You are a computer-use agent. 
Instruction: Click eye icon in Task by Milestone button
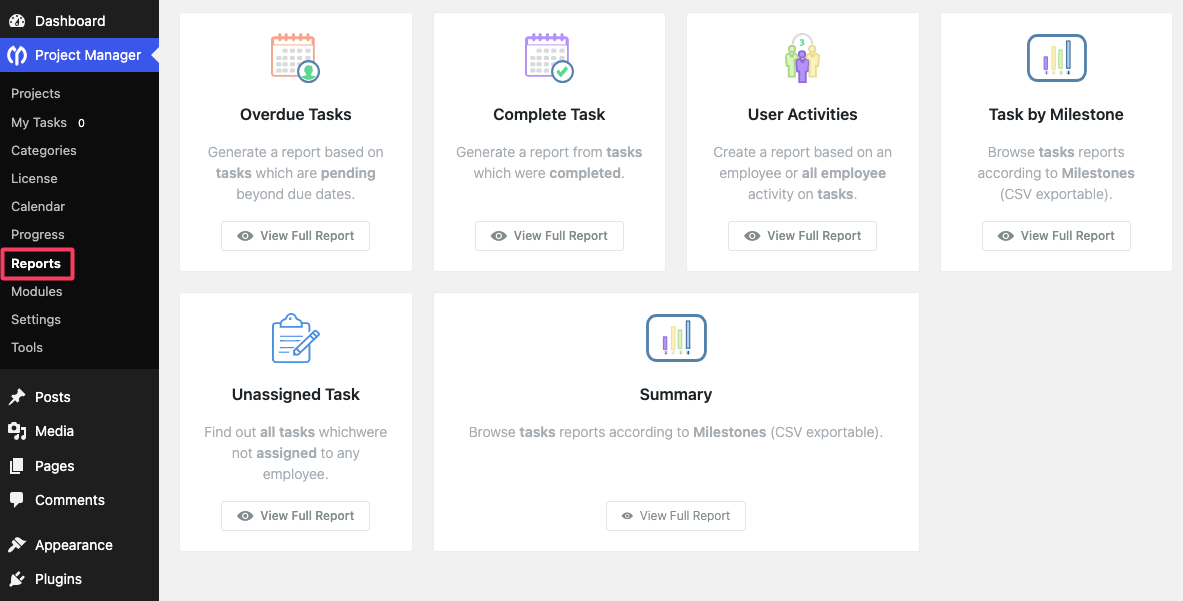coord(1006,236)
